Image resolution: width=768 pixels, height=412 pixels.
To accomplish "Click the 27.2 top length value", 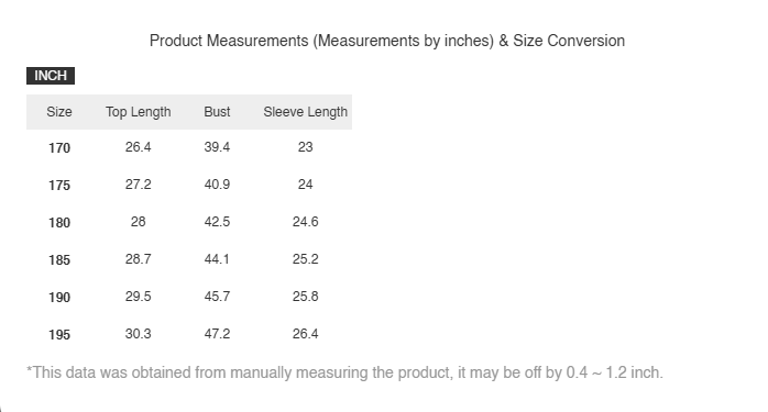I will click(x=138, y=185).
